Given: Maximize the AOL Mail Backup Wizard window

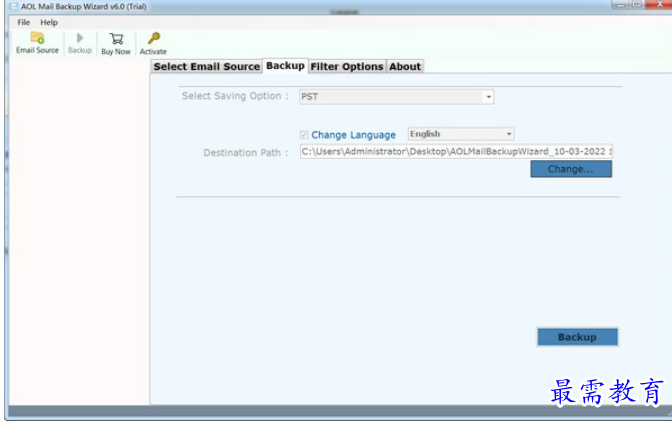Looking at the screenshot, I should click(x=637, y=4).
